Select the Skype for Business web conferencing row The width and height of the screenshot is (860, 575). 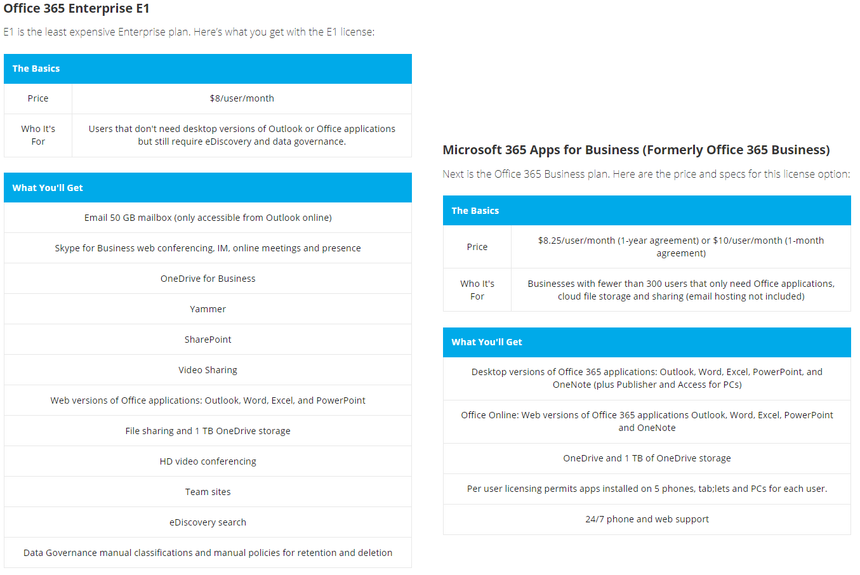pyautogui.click(x=207, y=248)
